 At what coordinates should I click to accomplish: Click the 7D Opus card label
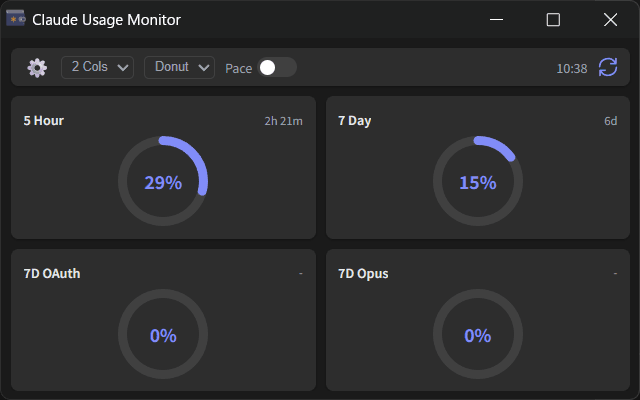coord(363,273)
